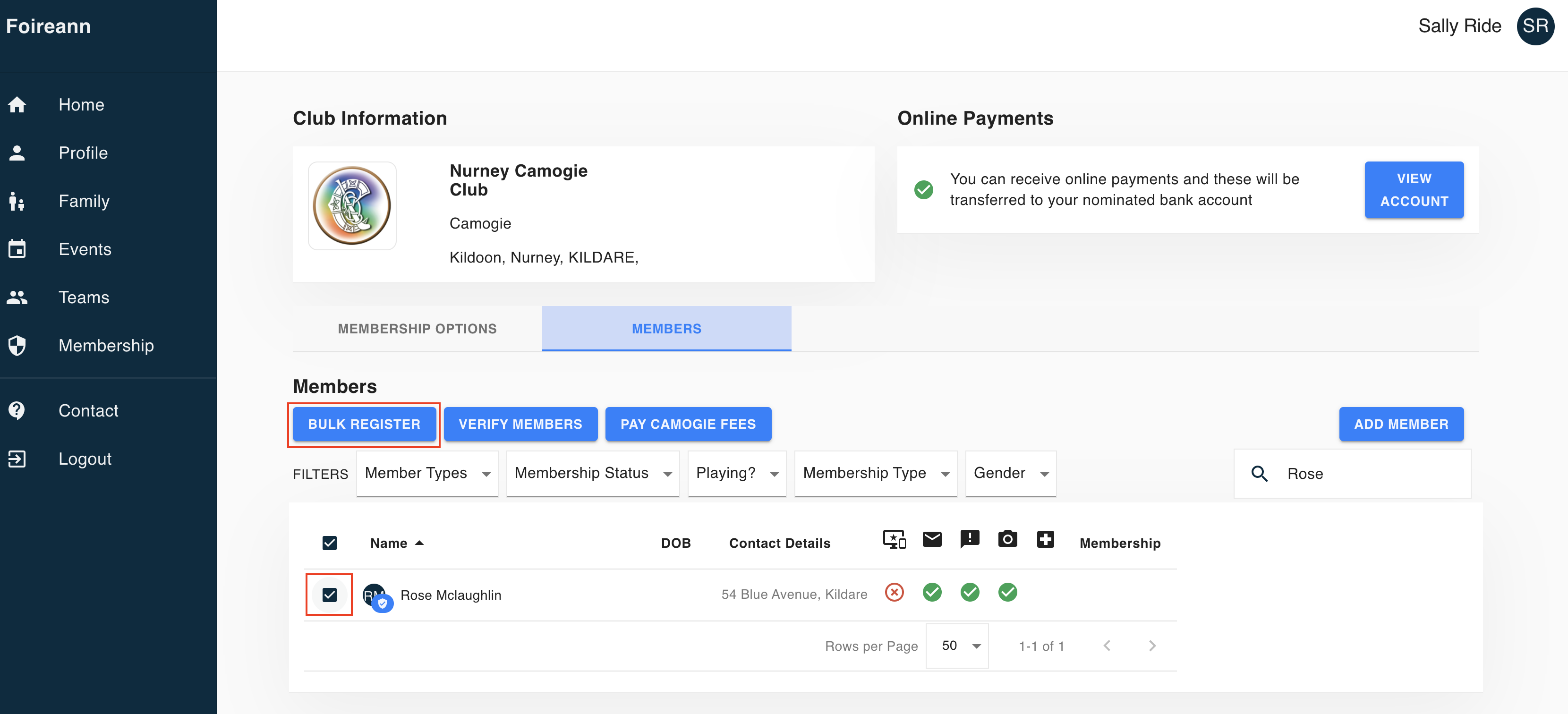
Task: Click Pay Camogie Fees button
Action: 689,424
